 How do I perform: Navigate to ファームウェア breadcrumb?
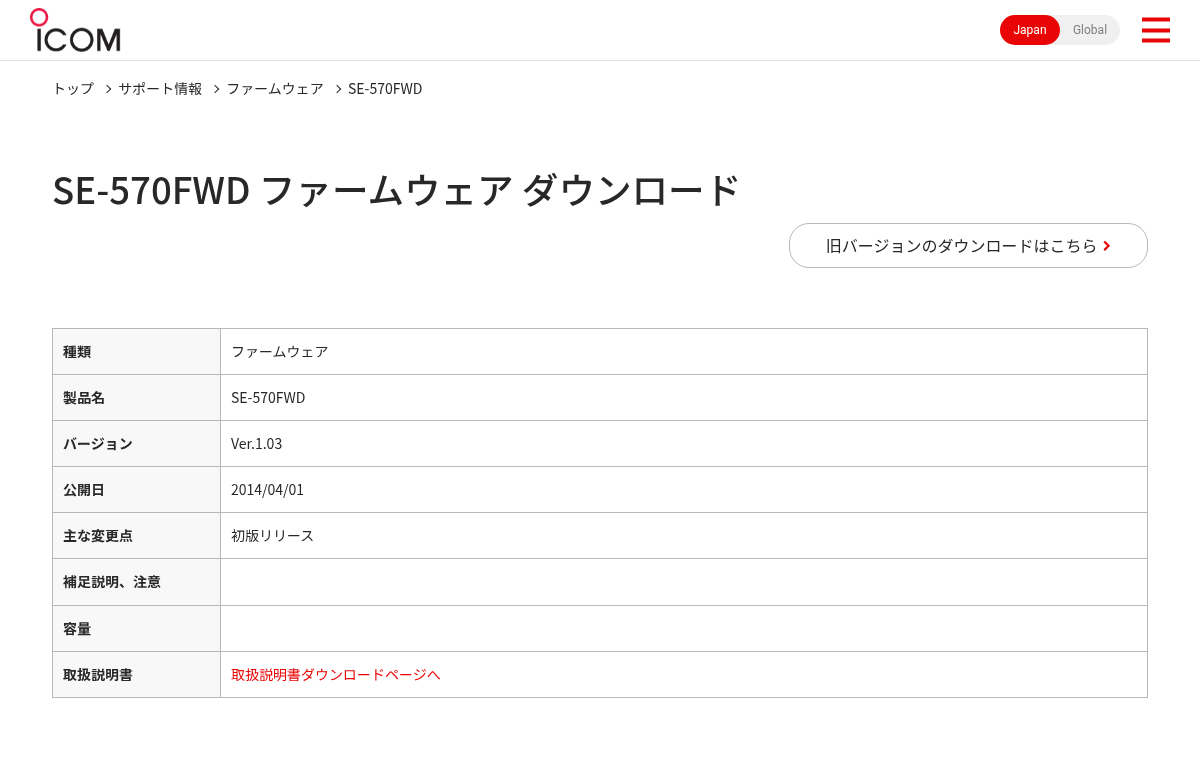(x=275, y=88)
